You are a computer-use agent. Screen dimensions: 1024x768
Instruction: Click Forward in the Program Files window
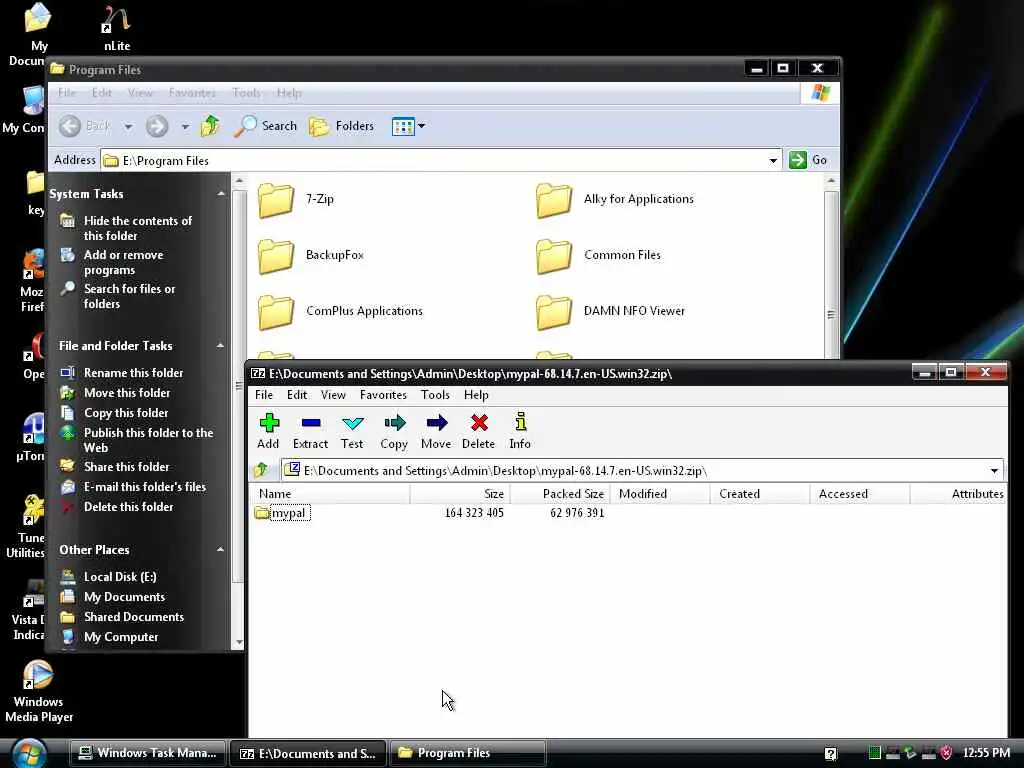click(157, 125)
